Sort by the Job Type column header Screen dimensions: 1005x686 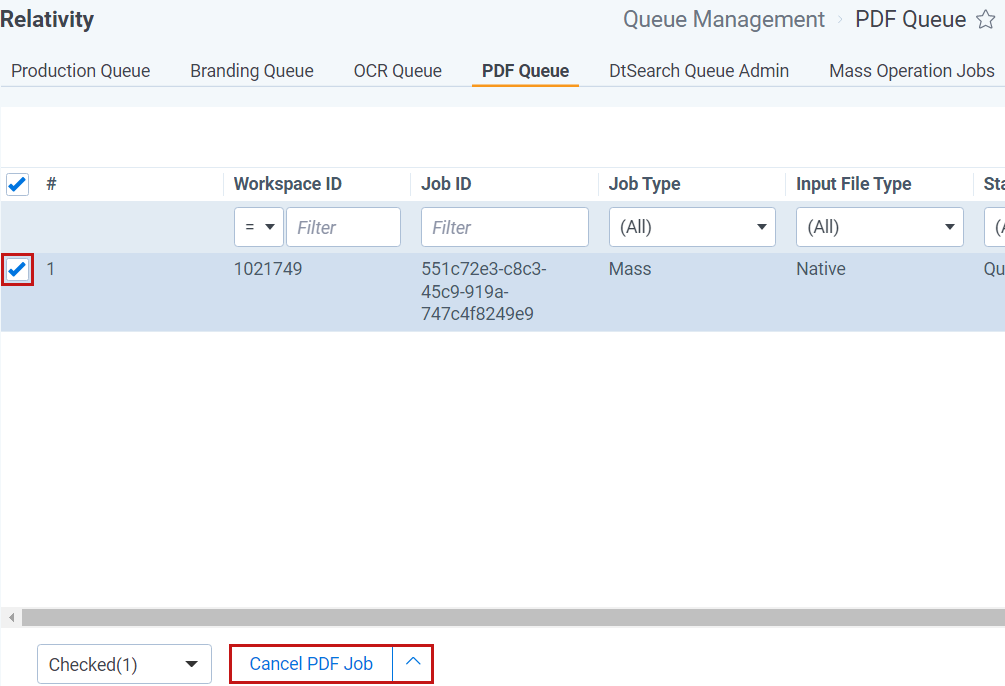click(x=644, y=184)
